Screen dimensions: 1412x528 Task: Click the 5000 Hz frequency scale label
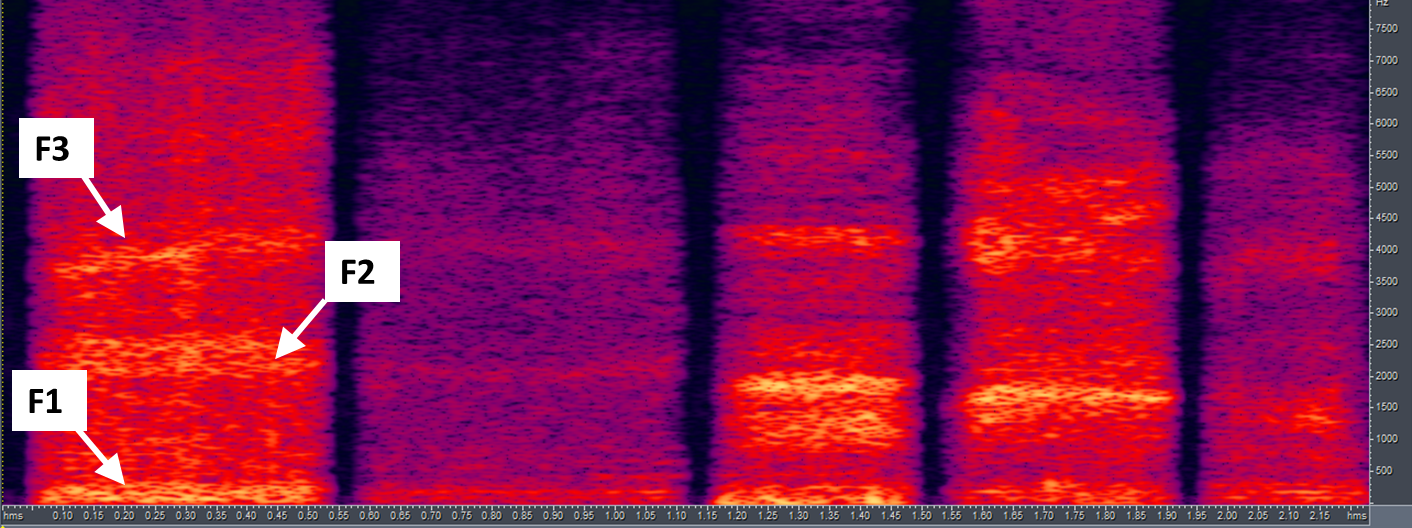[x=1388, y=186]
